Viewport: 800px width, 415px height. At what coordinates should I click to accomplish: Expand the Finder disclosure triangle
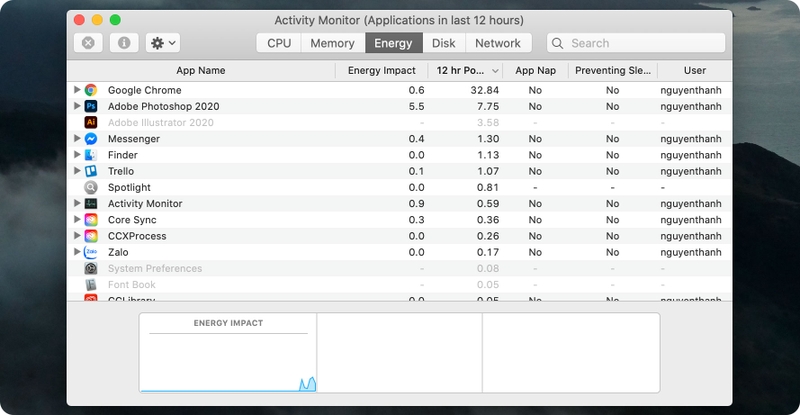pyautogui.click(x=77, y=155)
